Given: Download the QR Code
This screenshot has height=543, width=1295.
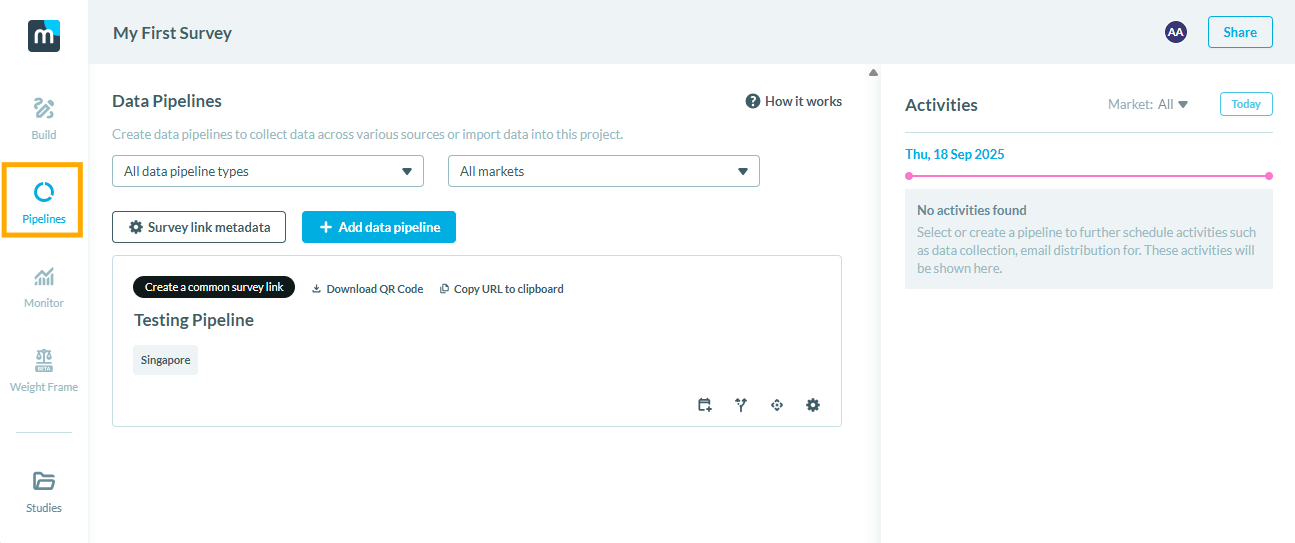Looking at the screenshot, I should [367, 289].
